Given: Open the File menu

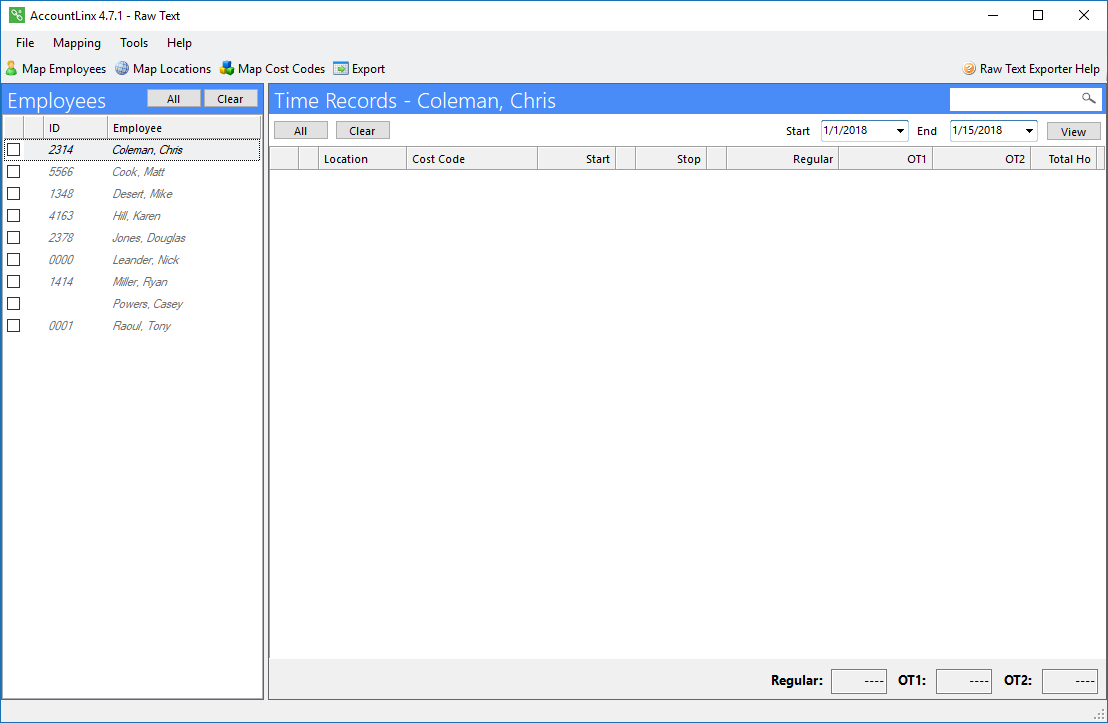Looking at the screenshot, I should [25, 43].
